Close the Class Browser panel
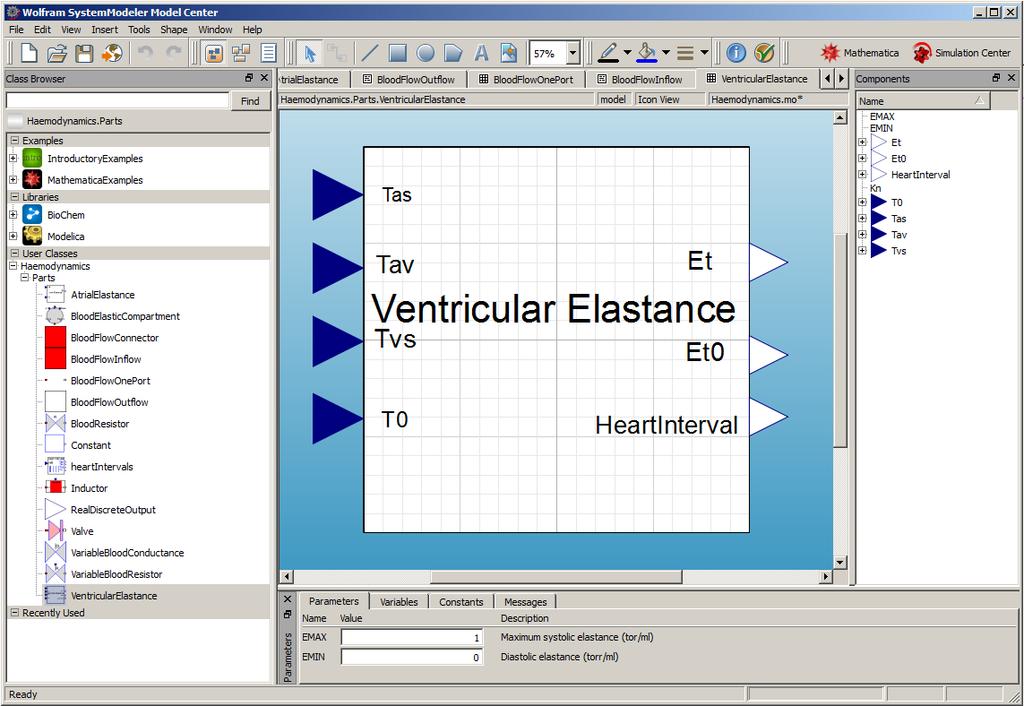The width and height of the screenshot is (1024, 706). [x=264, y=78]
